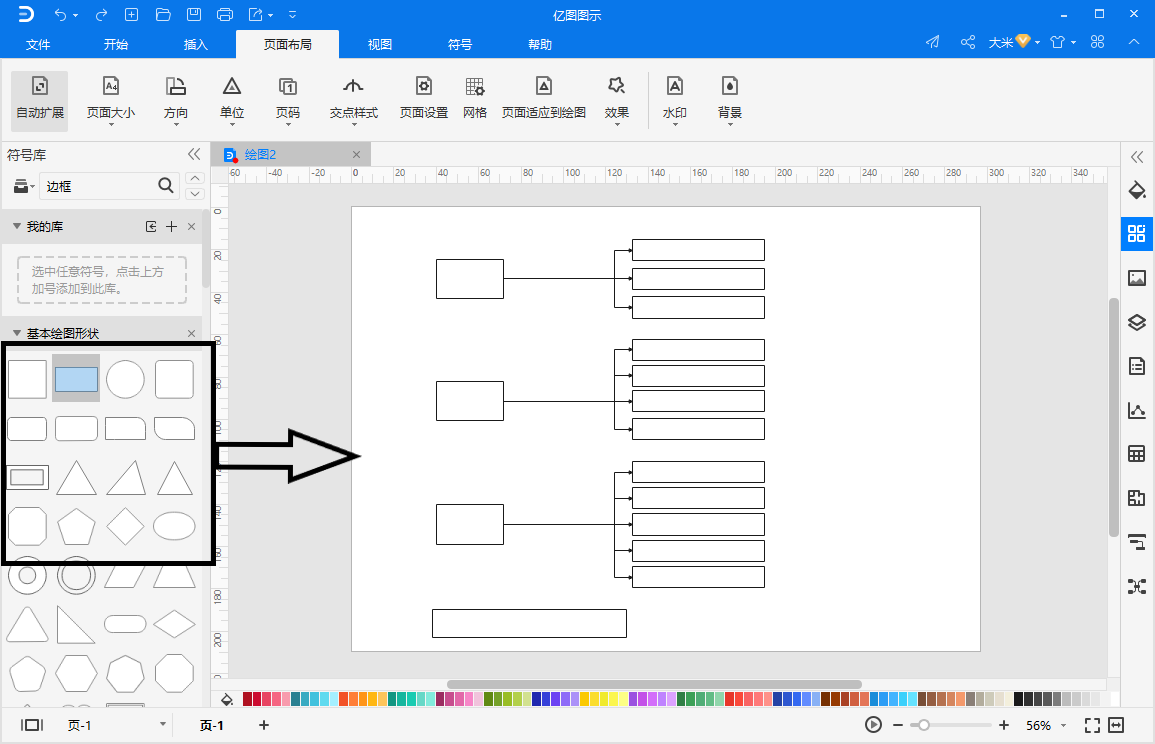Image resolution: width=1155 pixels, height=744 pixels.
Task: Switch to the 符号 tab
Action: point(460,44)
